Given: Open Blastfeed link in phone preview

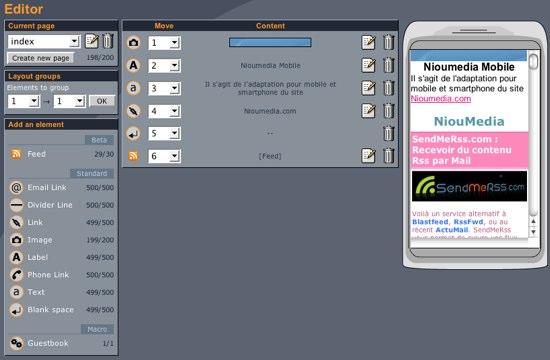Looking at the screenshot, I should (x=430, y=222).
